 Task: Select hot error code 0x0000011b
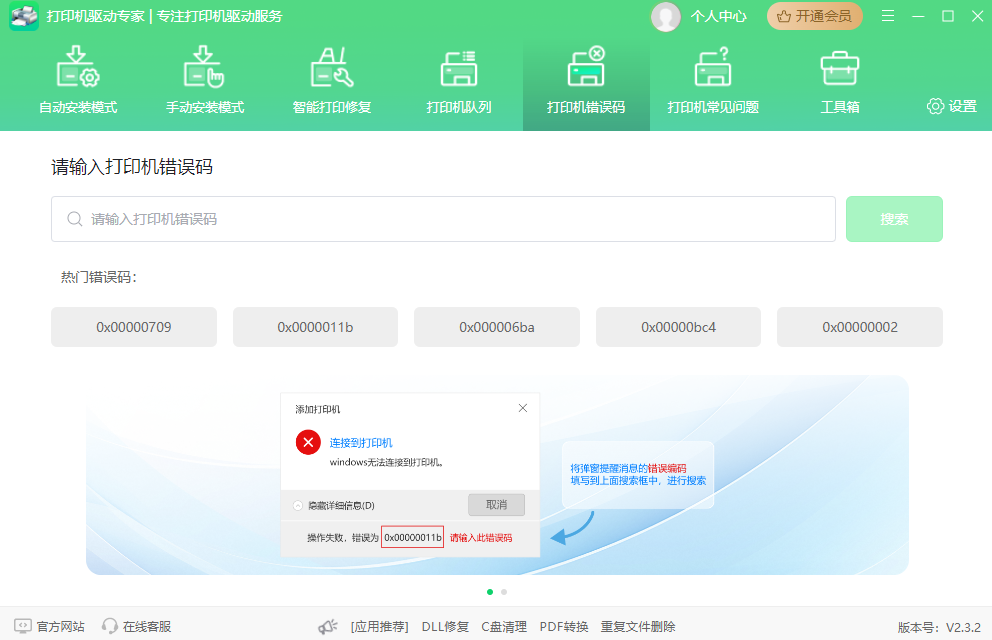tap(315, 327)
